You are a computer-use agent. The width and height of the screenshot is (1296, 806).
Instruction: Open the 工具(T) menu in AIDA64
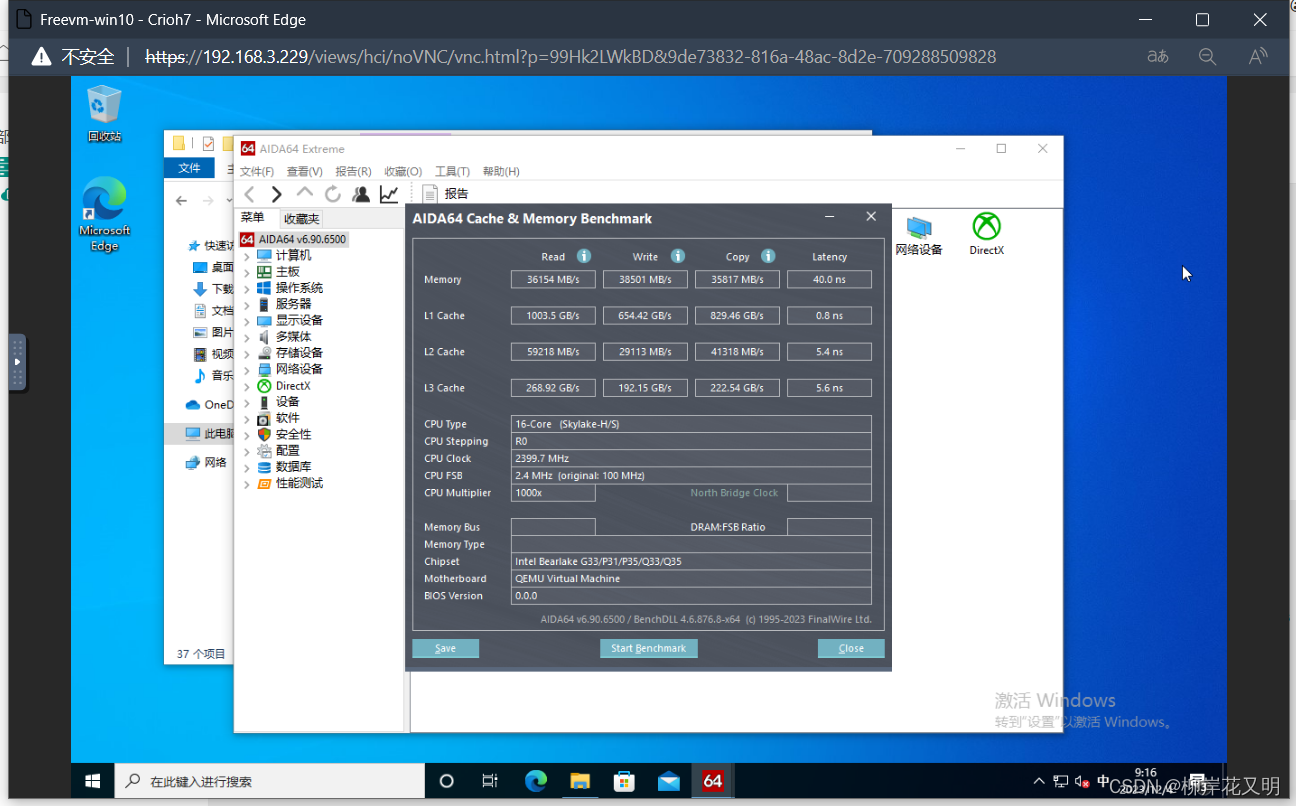pos(452,171)
